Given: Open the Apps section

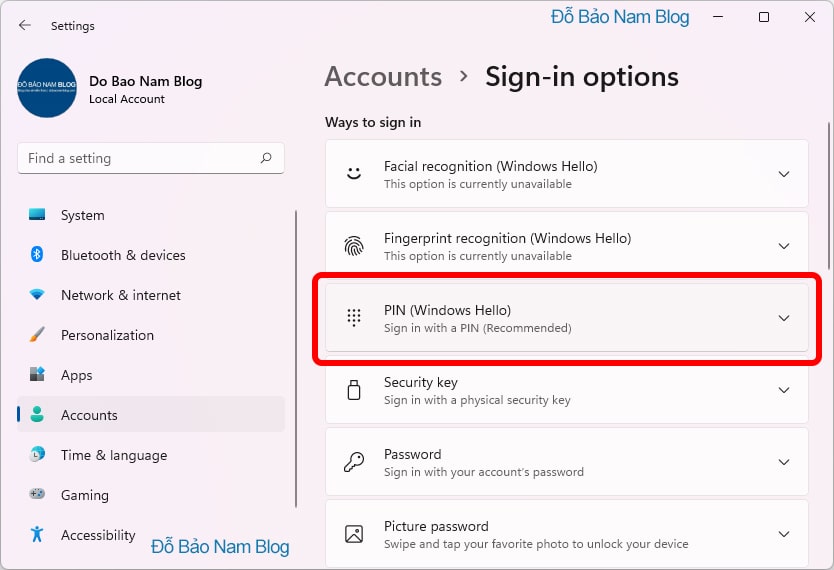Looking at the screenshot, I should point(77,375).
